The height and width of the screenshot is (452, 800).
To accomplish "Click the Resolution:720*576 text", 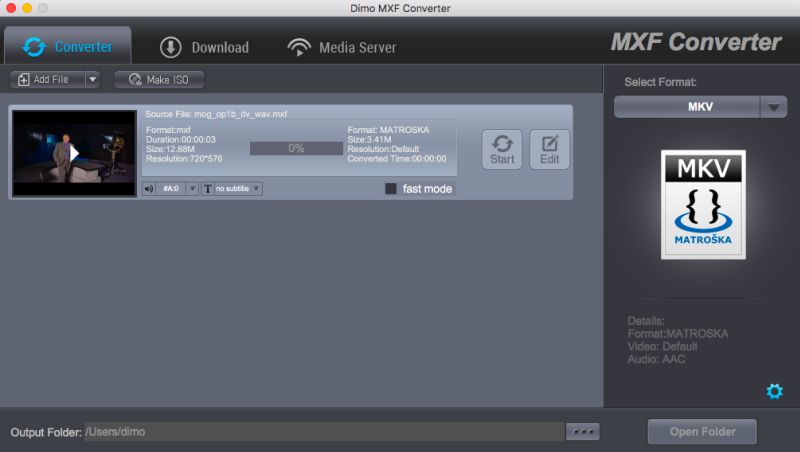I will (184, 159).
